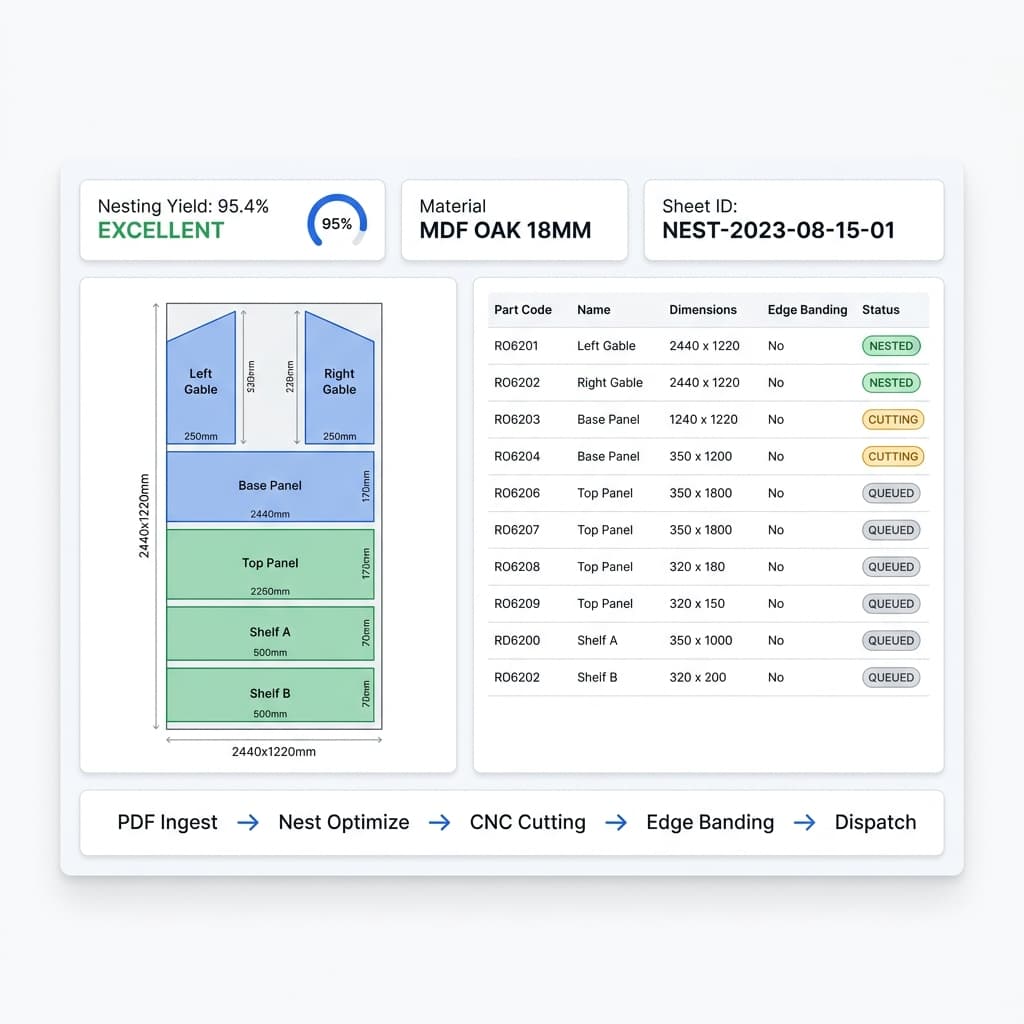The image size is (1024, 1024).
Task: Click dimensions value 320 x 150
Action: 697,603
